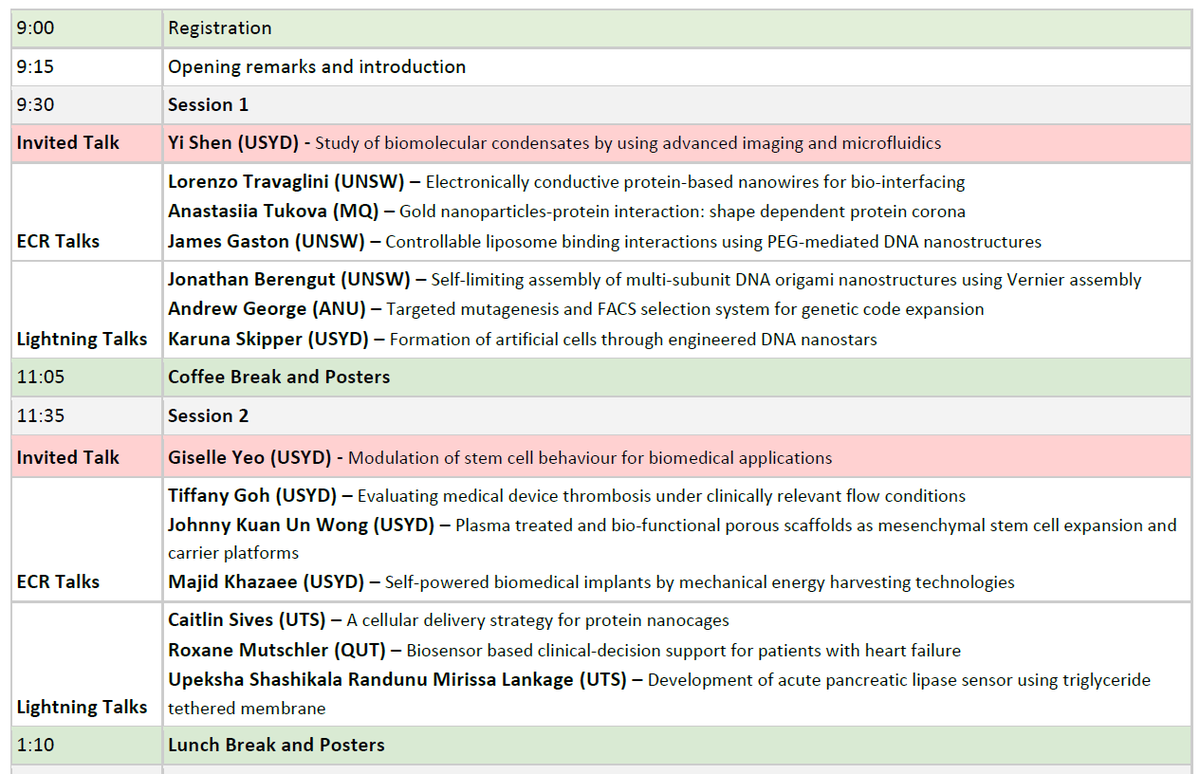Click Jonathan Berengut (UNSW) talk line

tap(654, 280)
